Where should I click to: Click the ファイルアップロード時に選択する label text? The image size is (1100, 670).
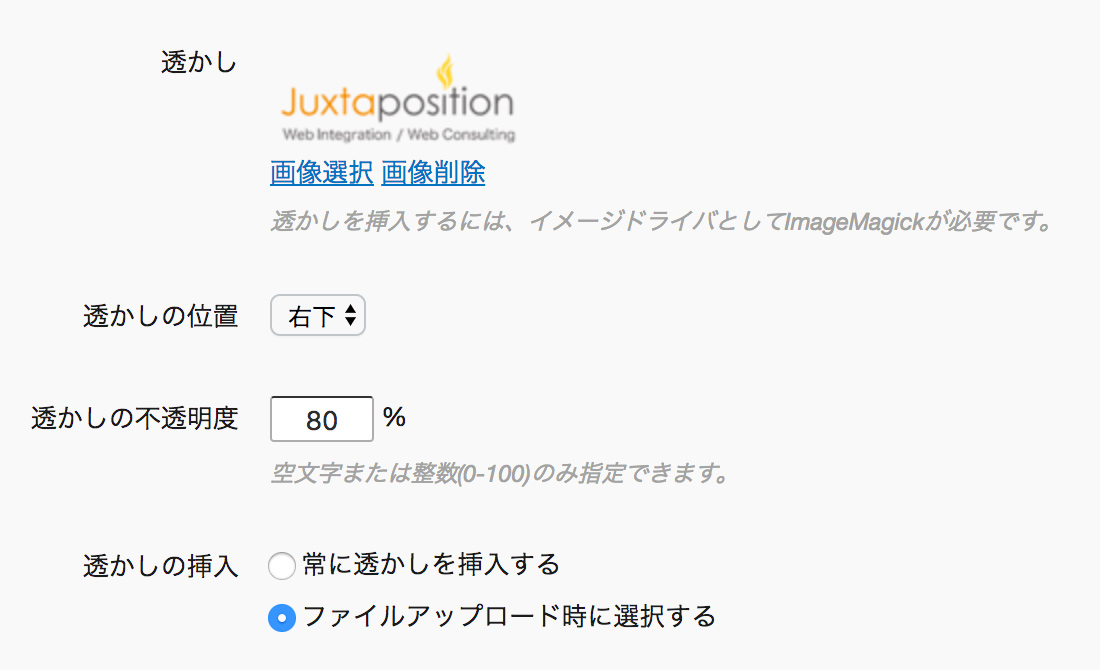[x=509, y=617]
